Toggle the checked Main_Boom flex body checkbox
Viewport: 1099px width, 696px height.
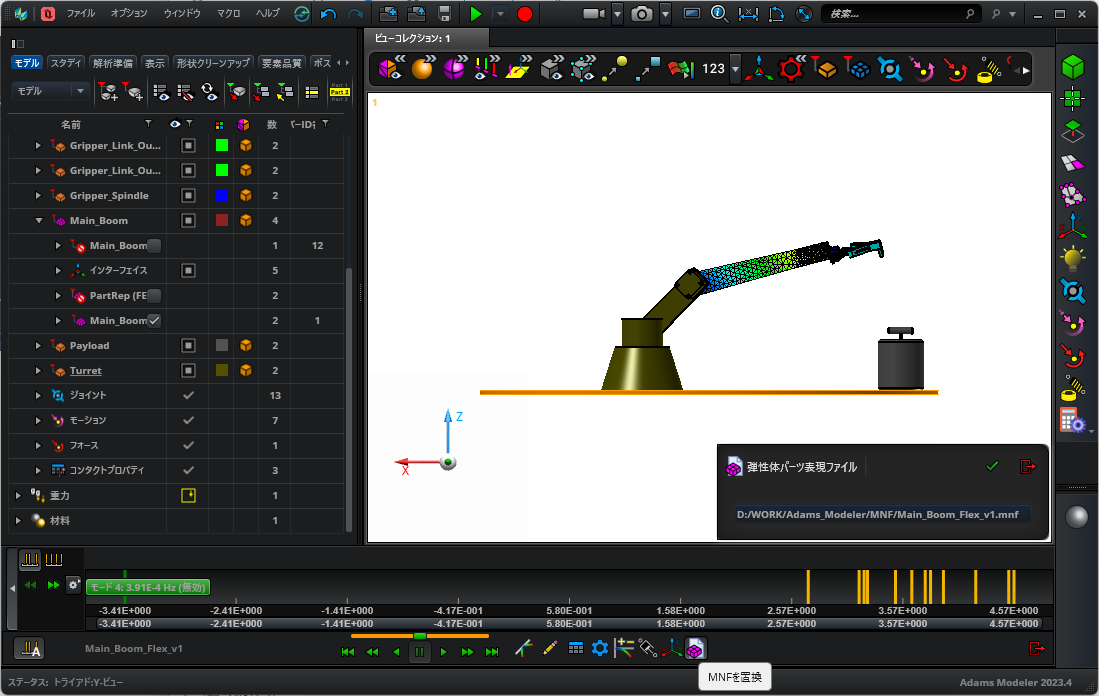point(154,321)
